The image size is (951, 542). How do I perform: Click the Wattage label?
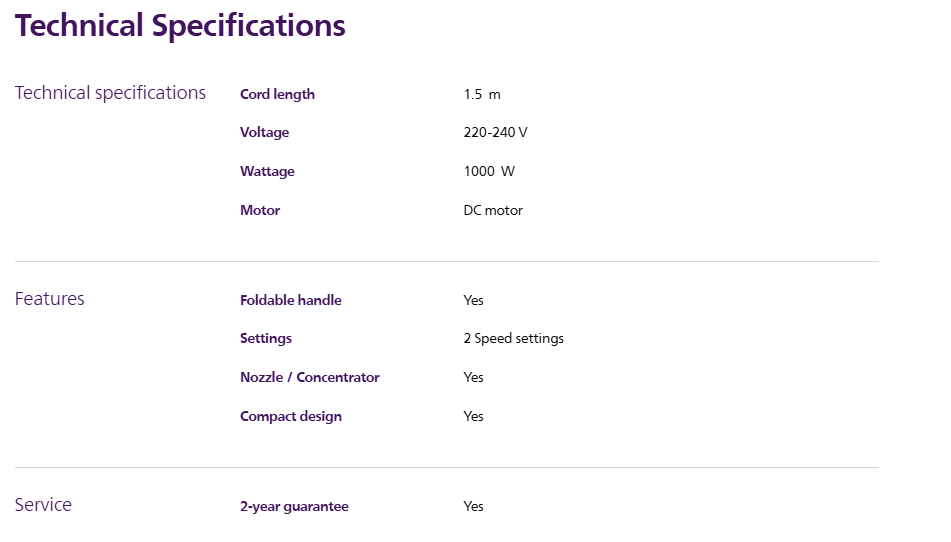tap(267, 172)
